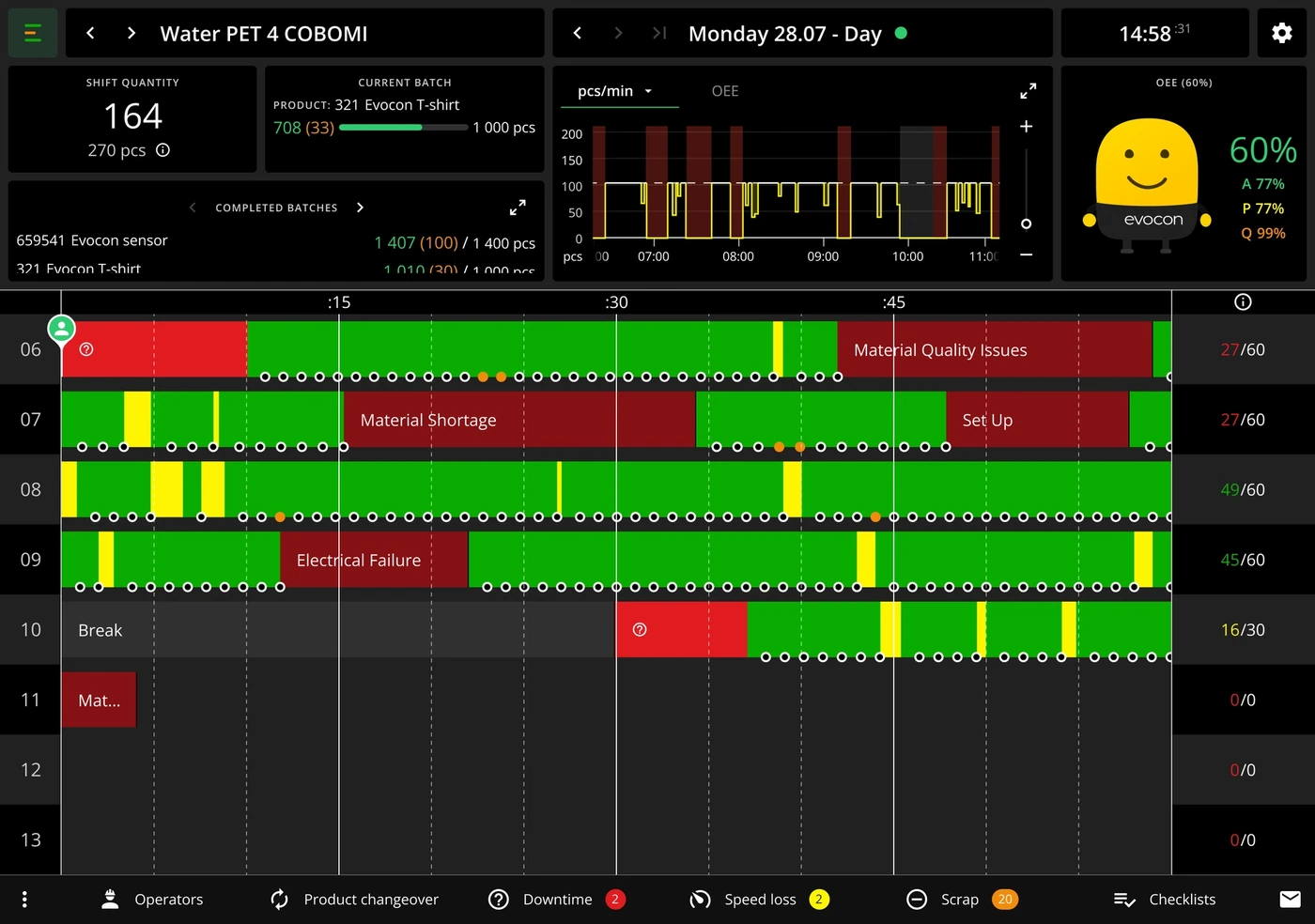Open the current batch product card

pyautogui.click(x=405, y=119)
